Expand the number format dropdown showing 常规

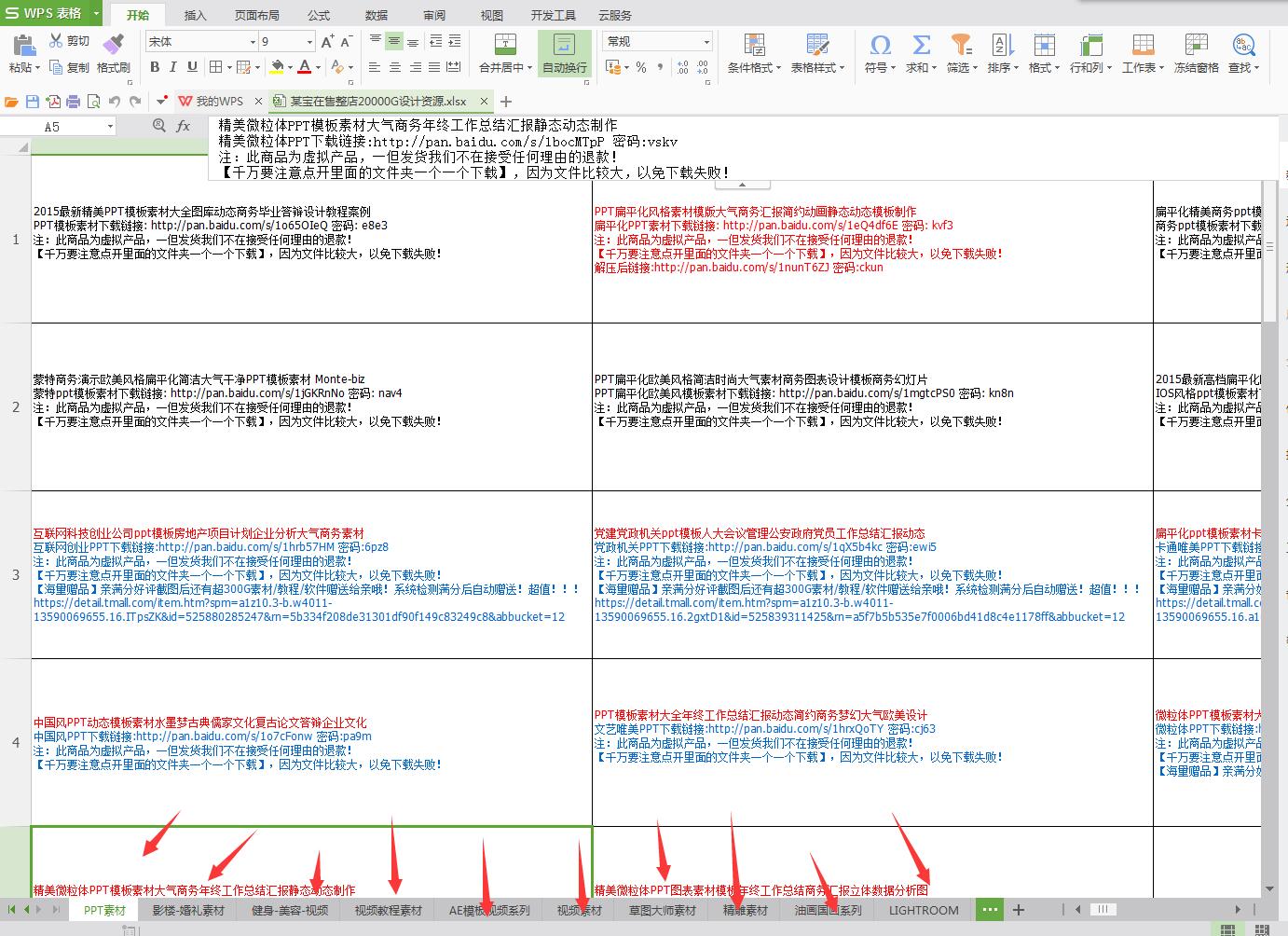pos(706,42)
